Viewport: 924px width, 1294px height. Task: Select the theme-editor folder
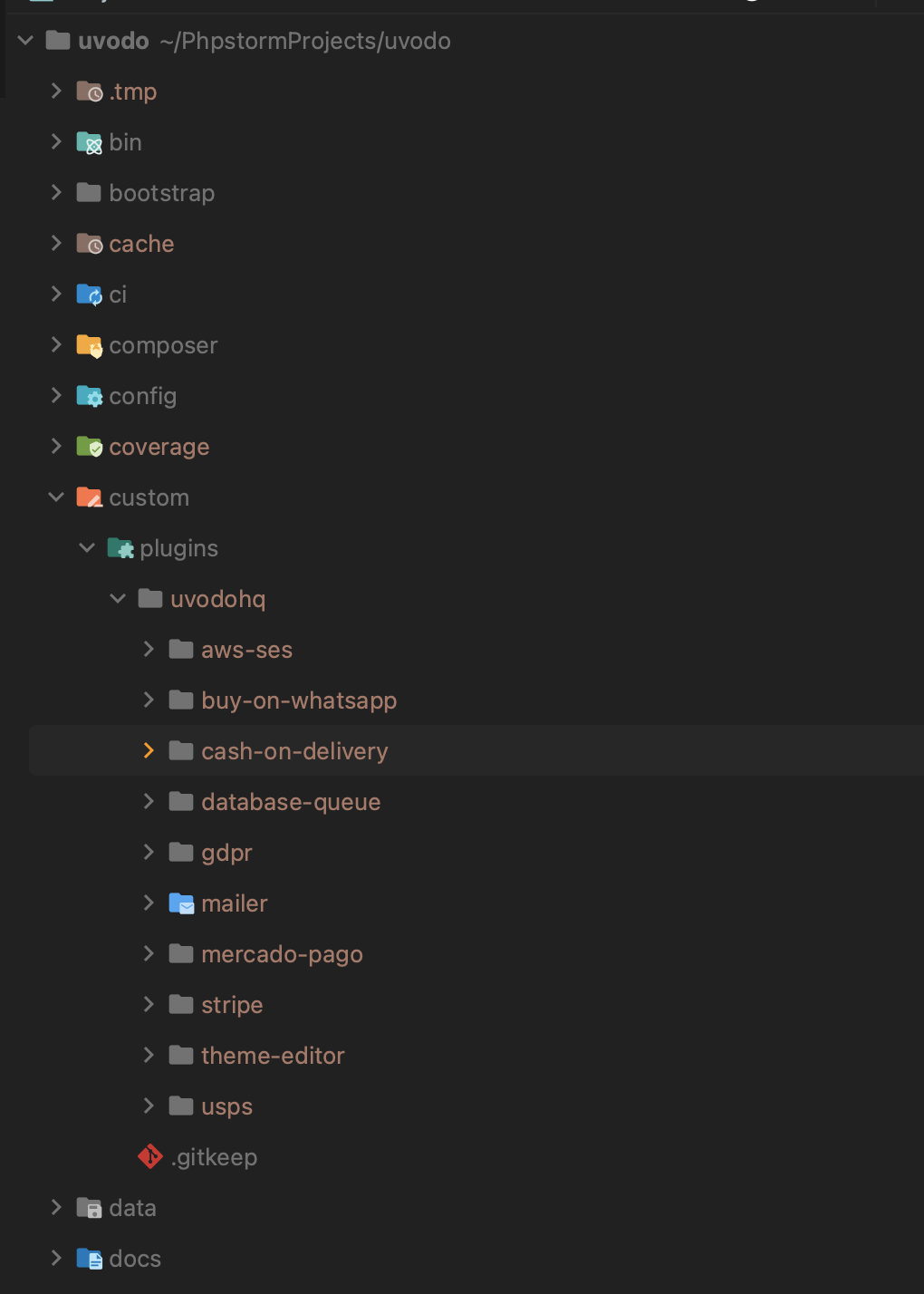click(273, 1056)
